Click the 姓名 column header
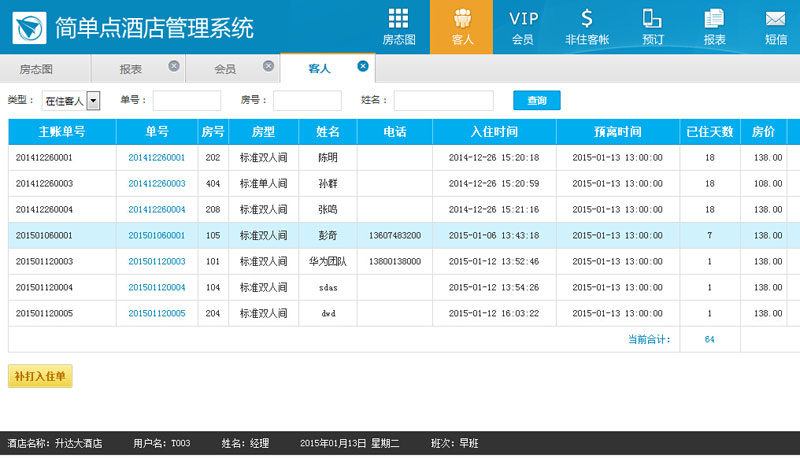This screenshot has width=800, height=458. pos(328,132)
